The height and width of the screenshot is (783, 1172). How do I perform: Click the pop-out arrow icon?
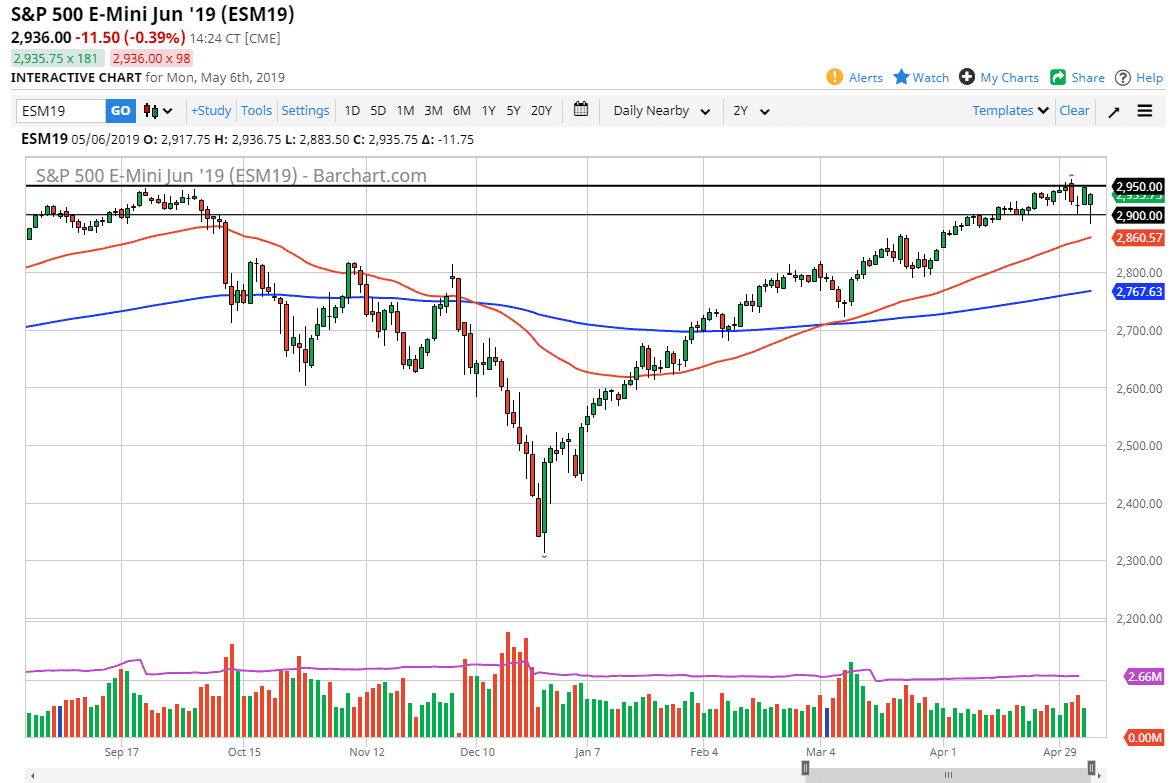1113,111
